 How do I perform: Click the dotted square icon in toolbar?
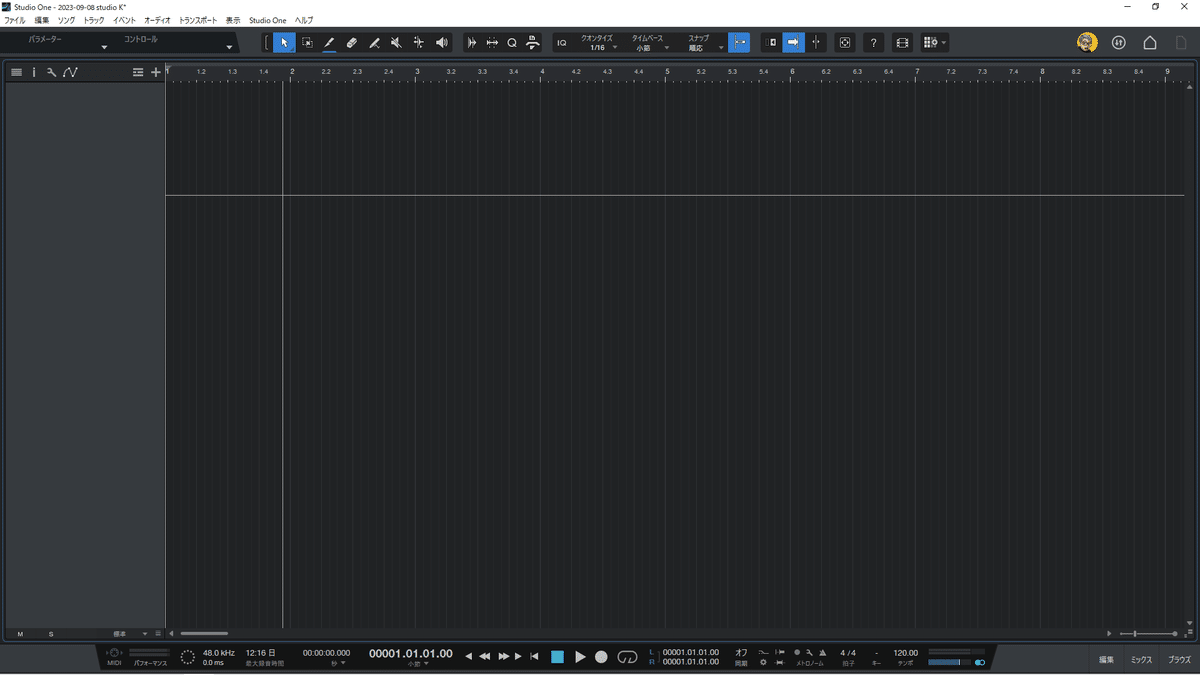(846, 43)
